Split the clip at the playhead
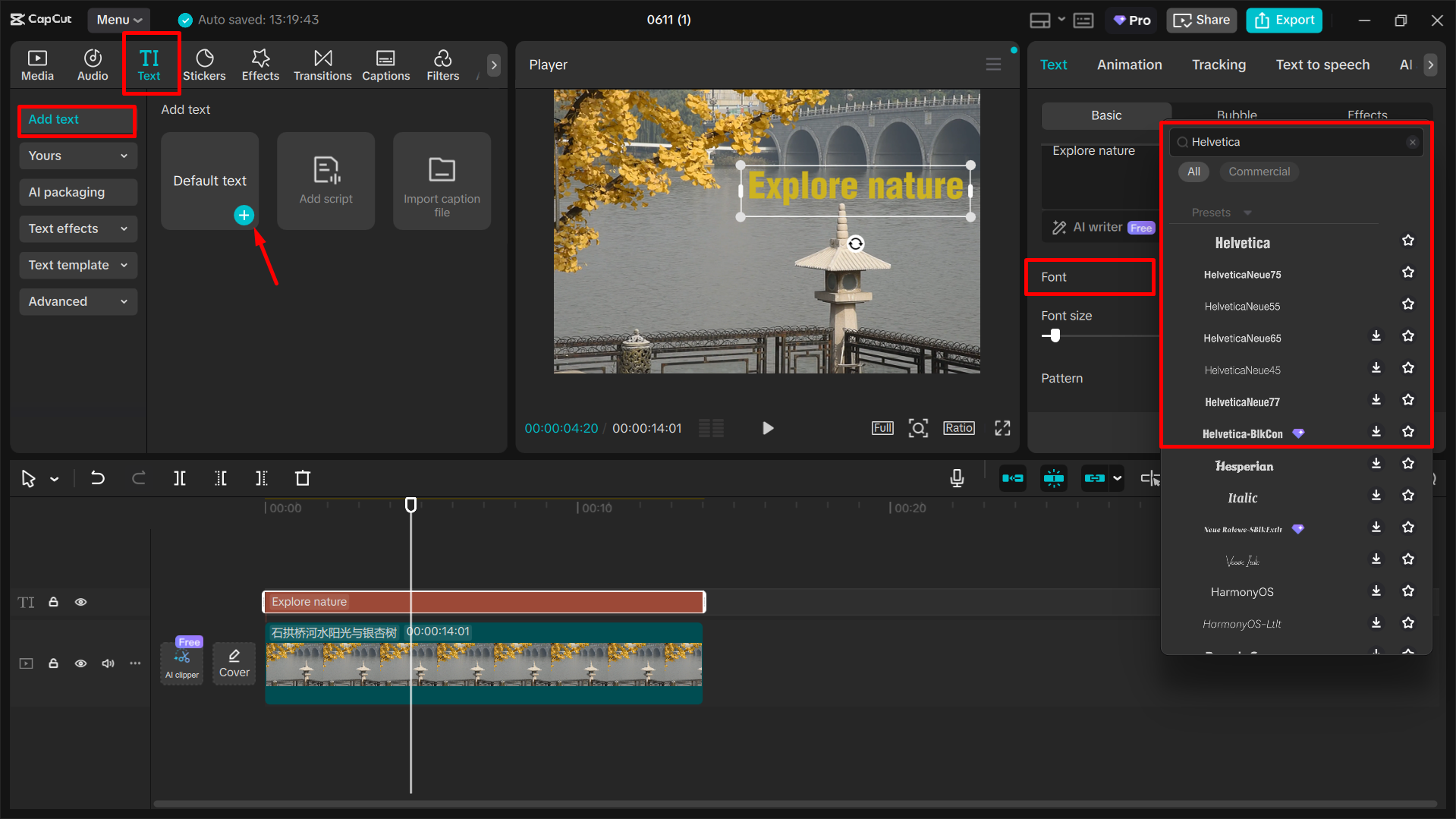1456x819 pixels. coord(180,478)
